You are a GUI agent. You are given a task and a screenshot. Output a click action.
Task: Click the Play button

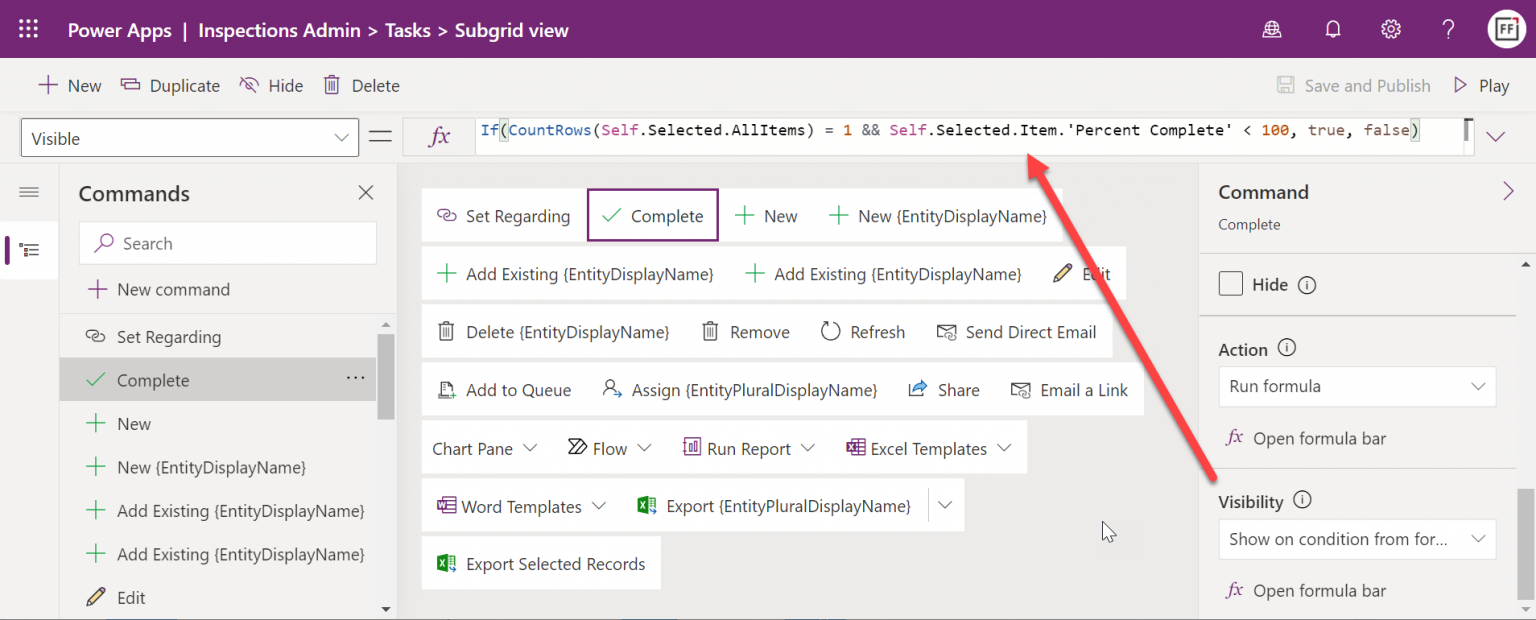(1481, 86)
